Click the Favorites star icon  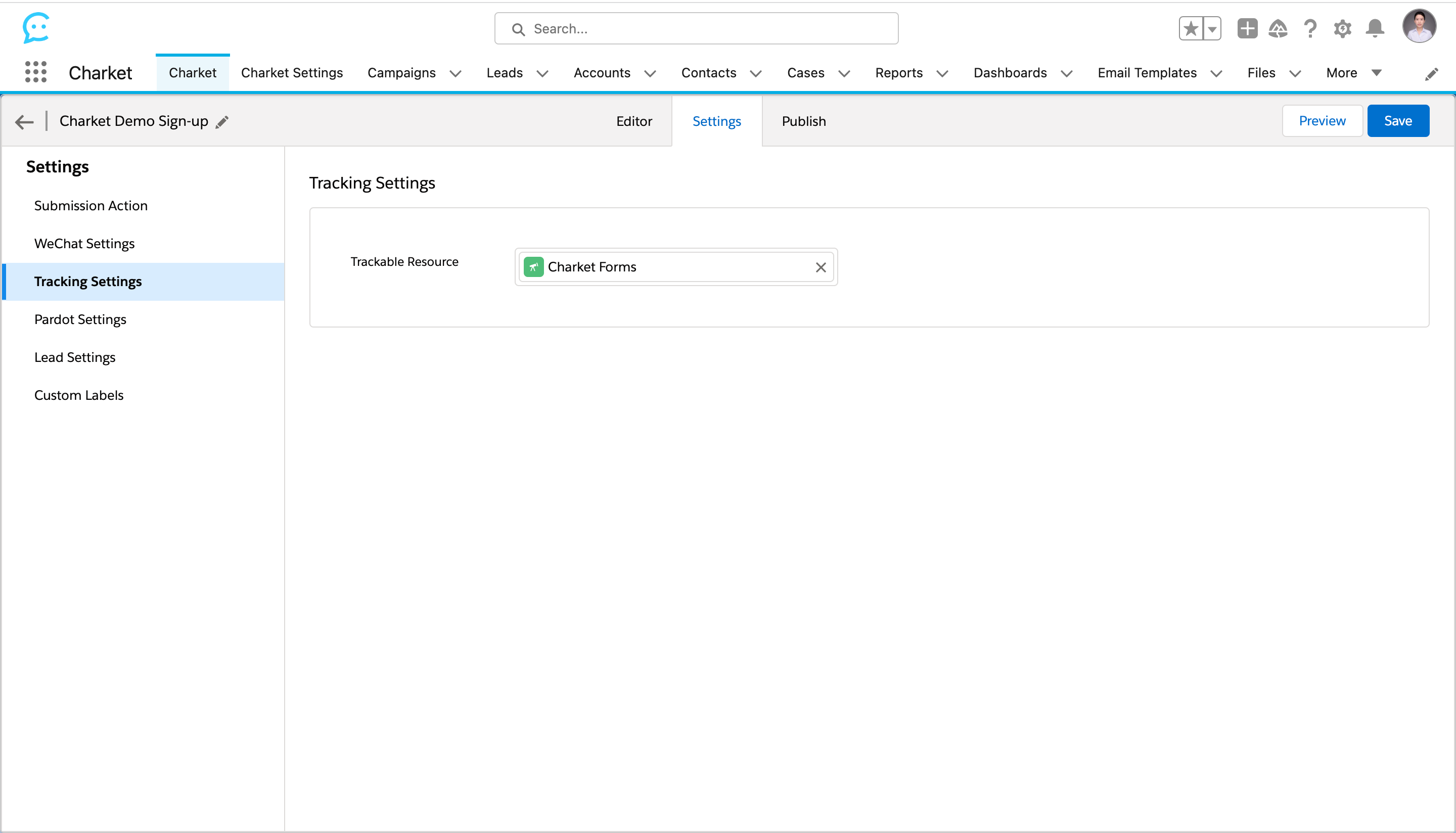click(x=1191, y=29)
